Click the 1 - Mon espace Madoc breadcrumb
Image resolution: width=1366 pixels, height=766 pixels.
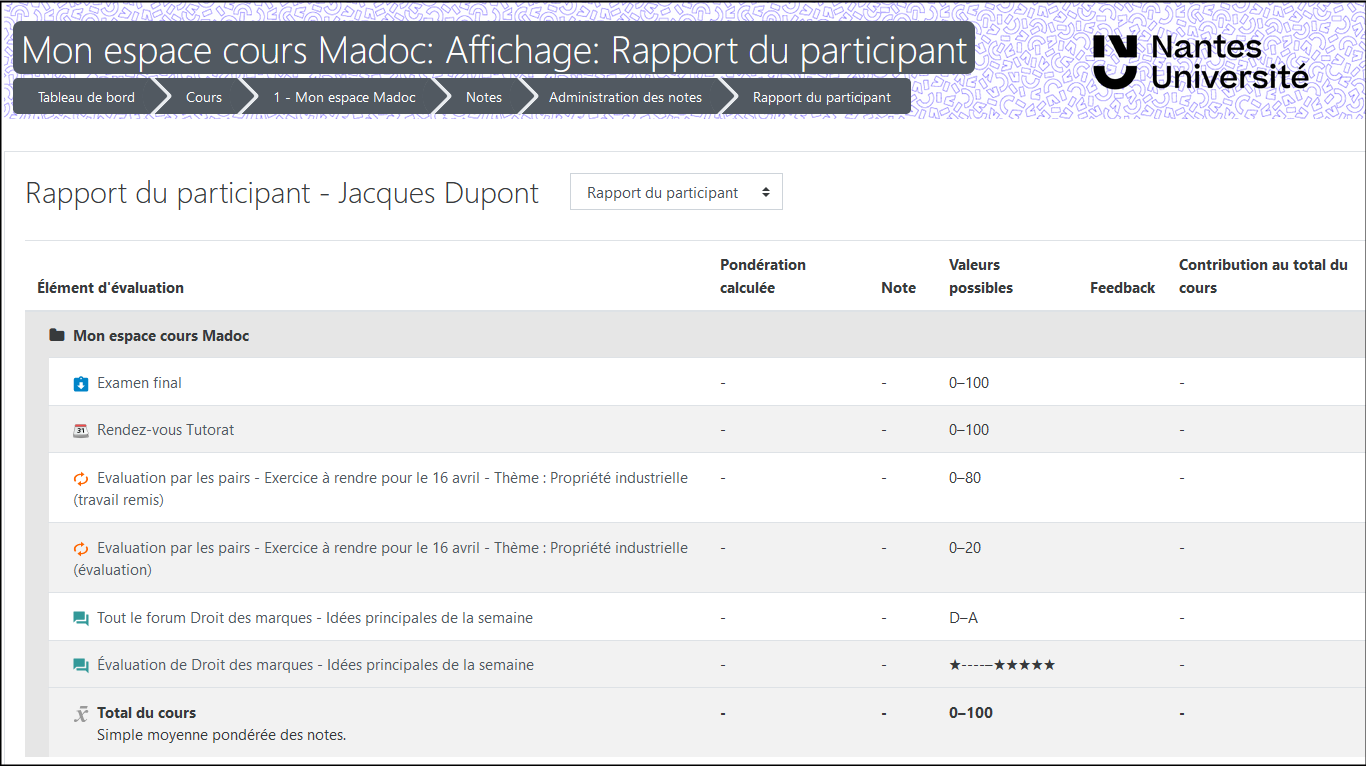pos(344,97)
